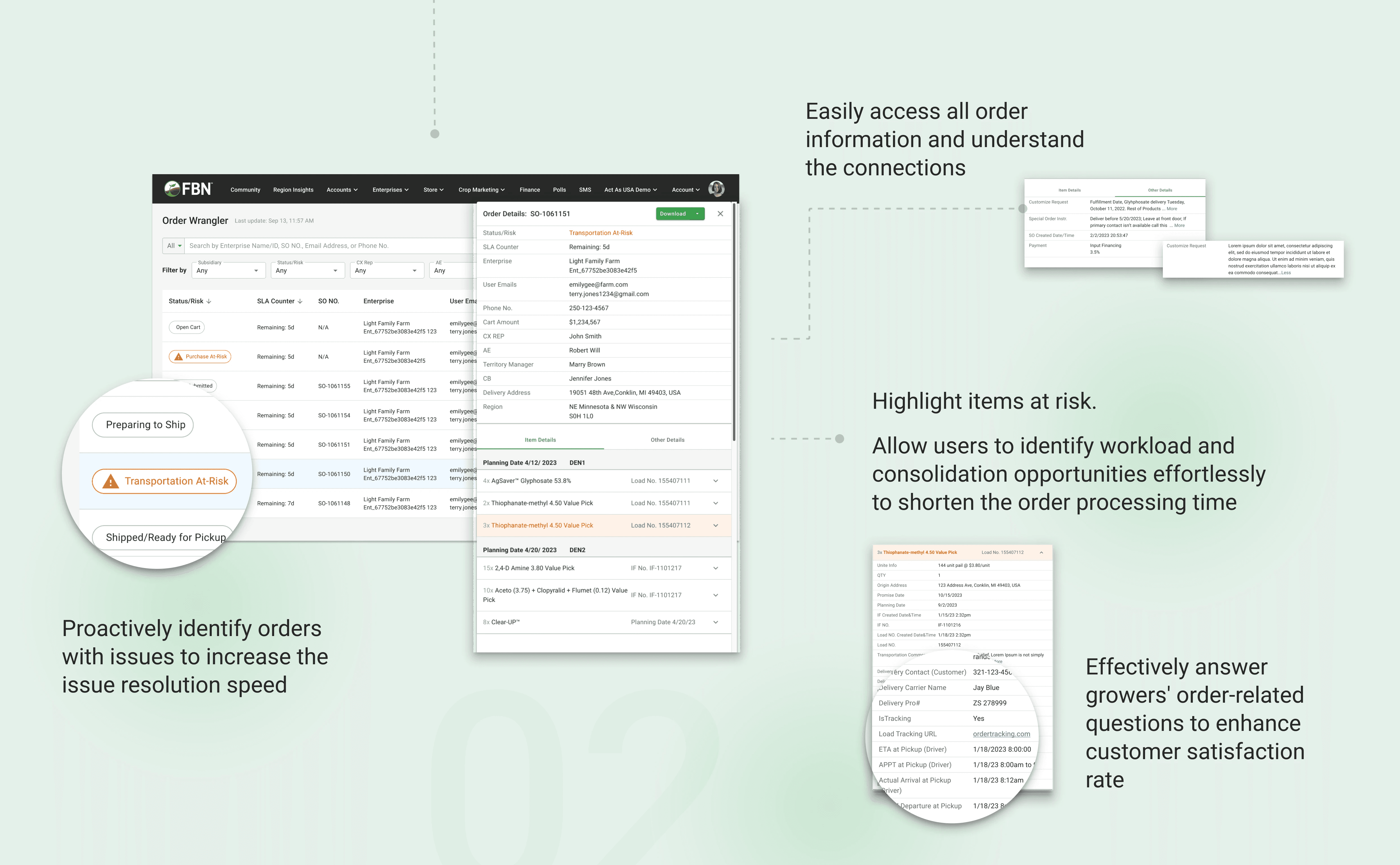This screenshot has width=1400, height=865.
Task: Open the CX Rep filter dropdown
Action: 386,271
